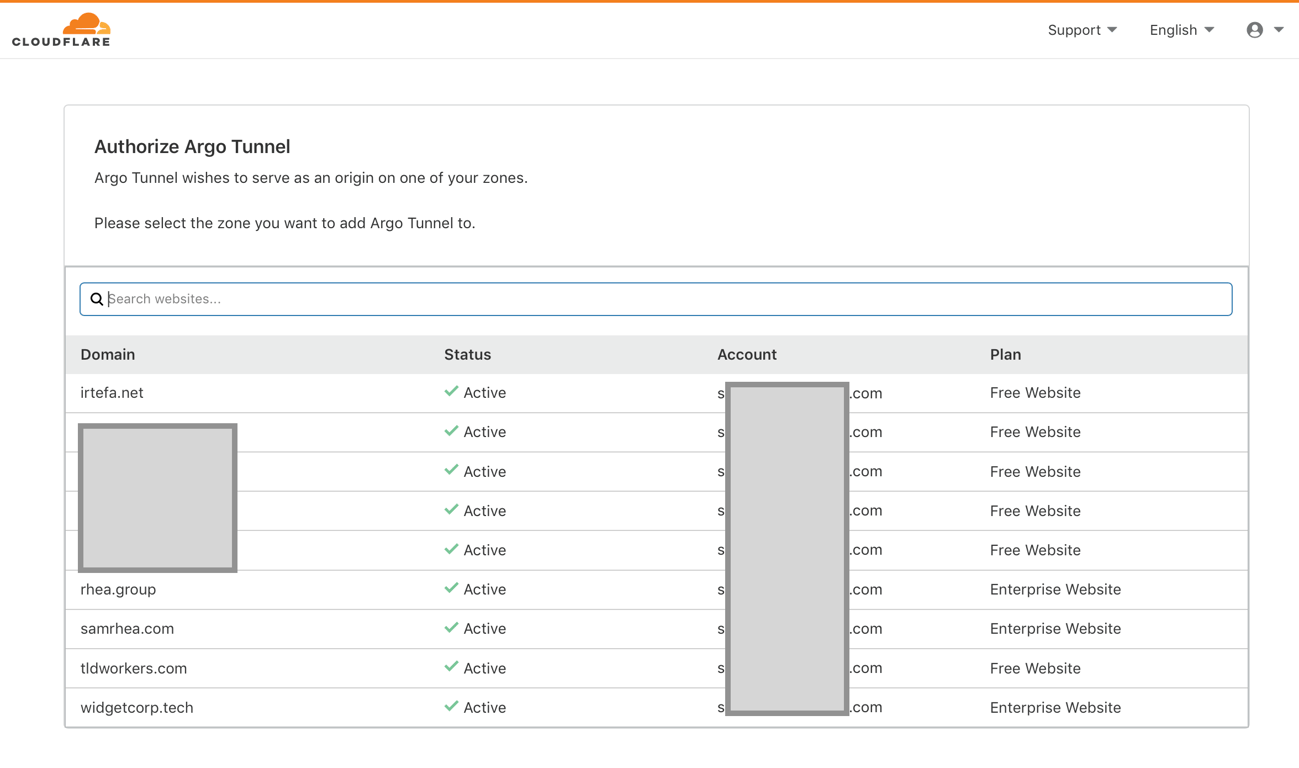The image size is (1299, 768).
Task: Click the Authorize Argo Tunnel heading
Action: coord(192,146)
